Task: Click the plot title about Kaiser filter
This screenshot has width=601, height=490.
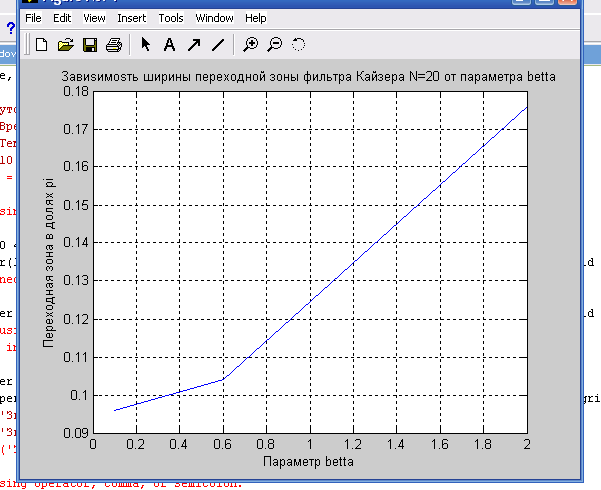Action: click(x=308, y=77)
